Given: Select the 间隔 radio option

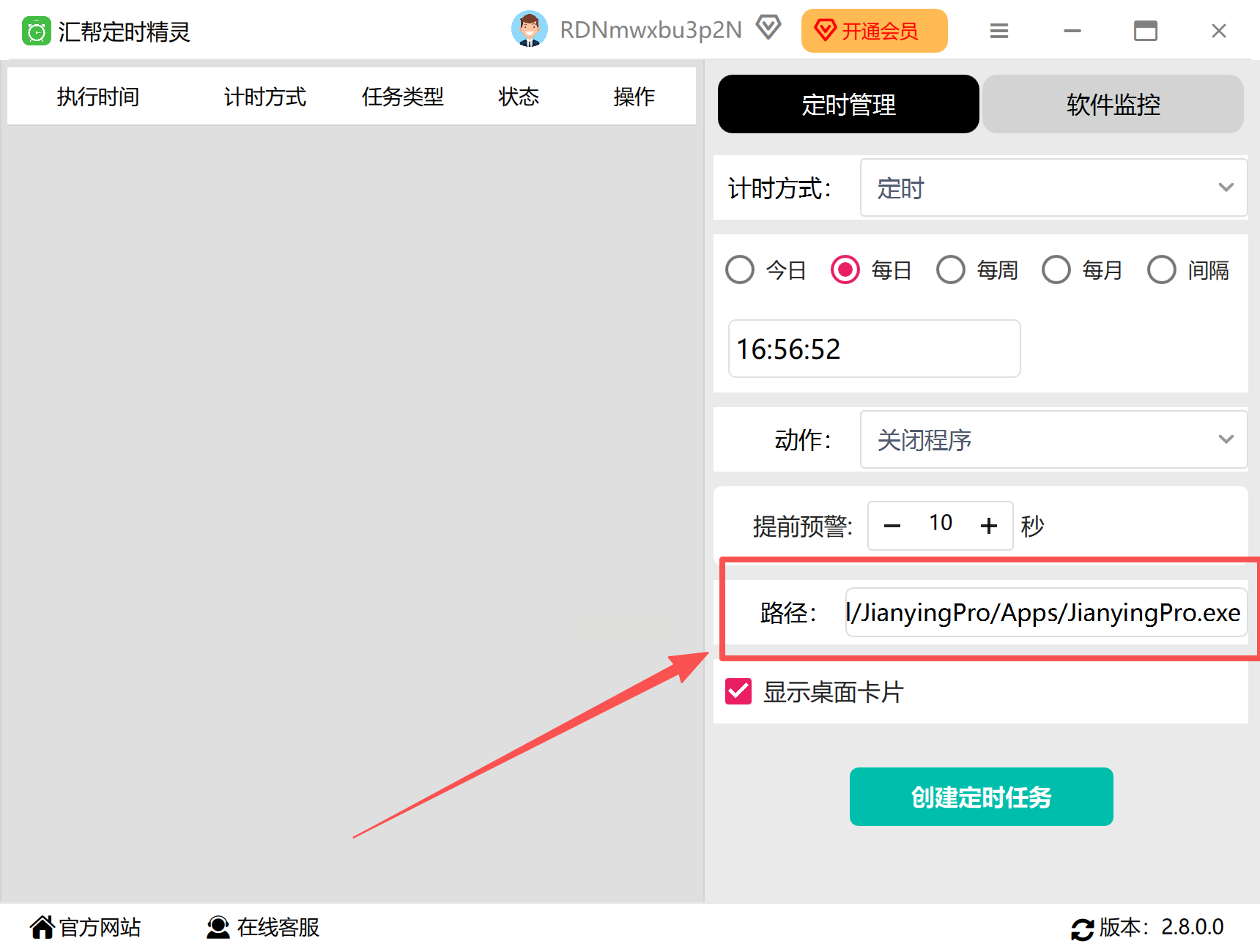Looking at the screenshot, I should point(1162,270).
